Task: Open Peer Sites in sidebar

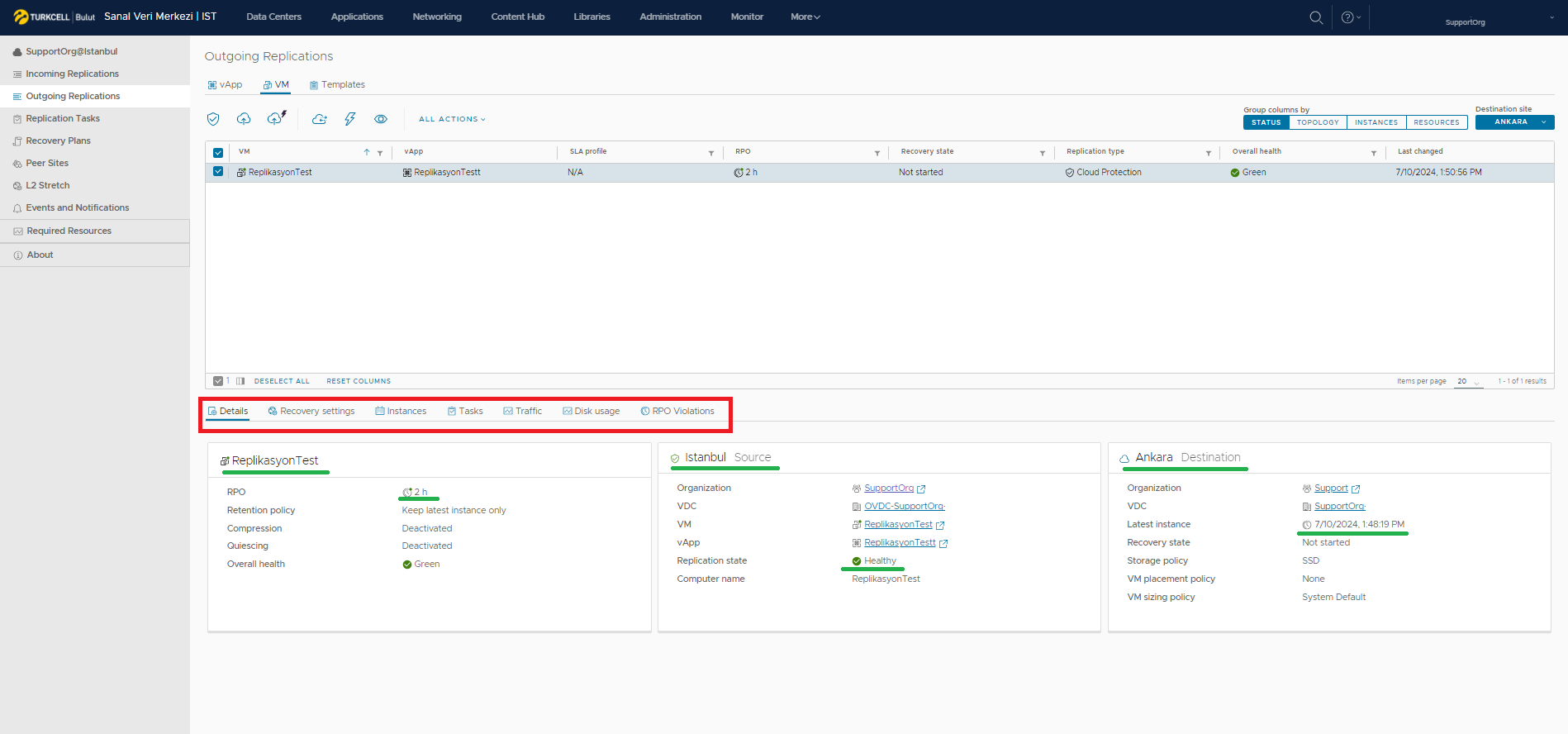Action: (47, 164)
